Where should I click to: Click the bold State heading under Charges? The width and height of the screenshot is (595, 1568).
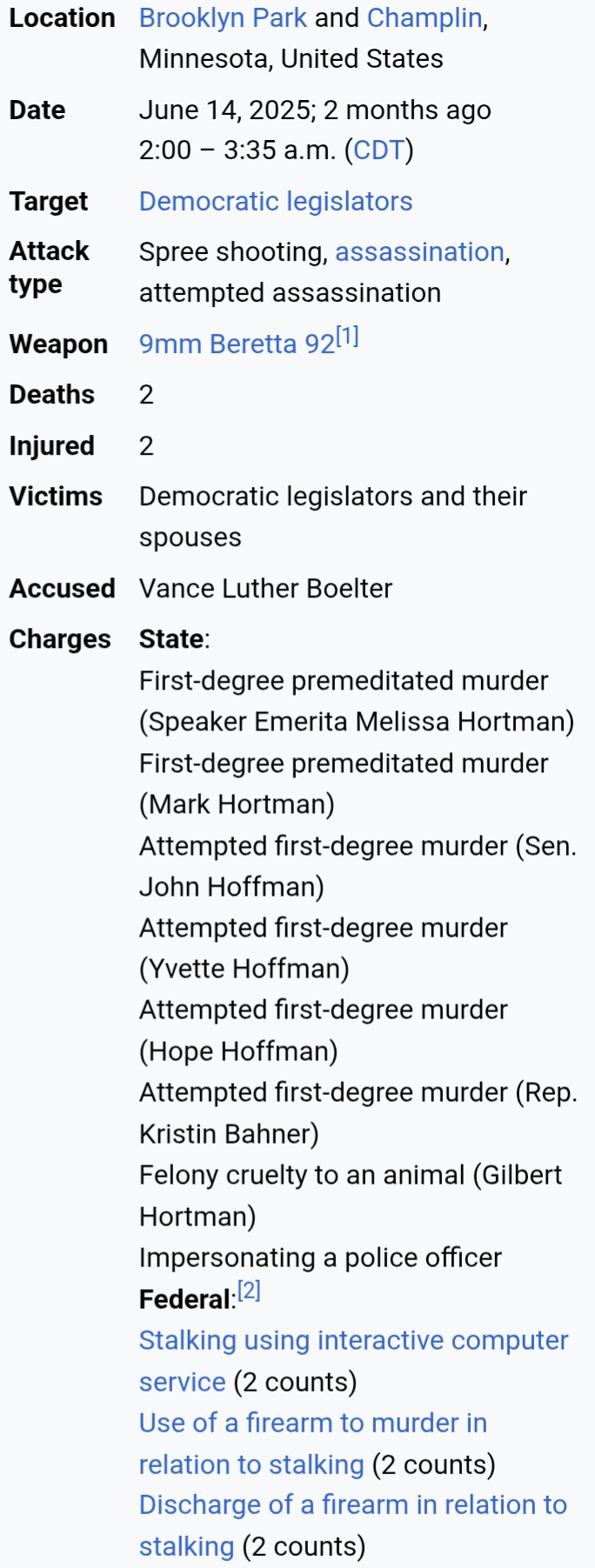click(x=171, y=638)
